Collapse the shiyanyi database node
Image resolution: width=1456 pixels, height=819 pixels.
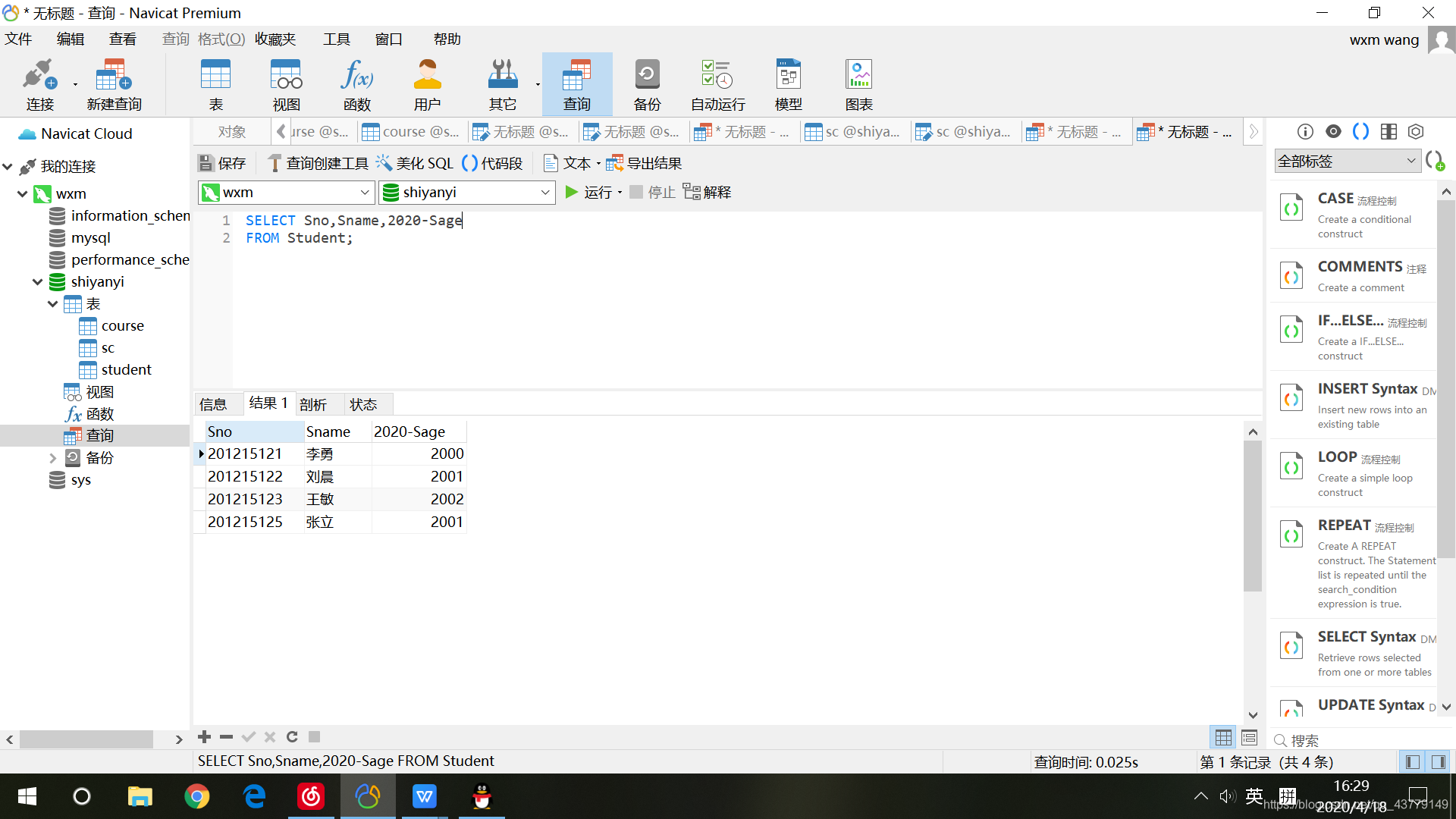[x=37, y=281]
